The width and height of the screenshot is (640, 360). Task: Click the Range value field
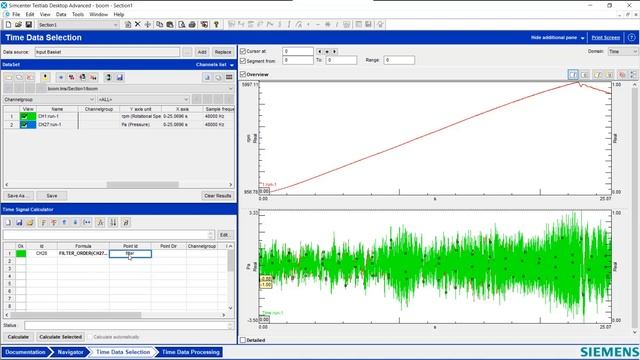coord(399,60)
